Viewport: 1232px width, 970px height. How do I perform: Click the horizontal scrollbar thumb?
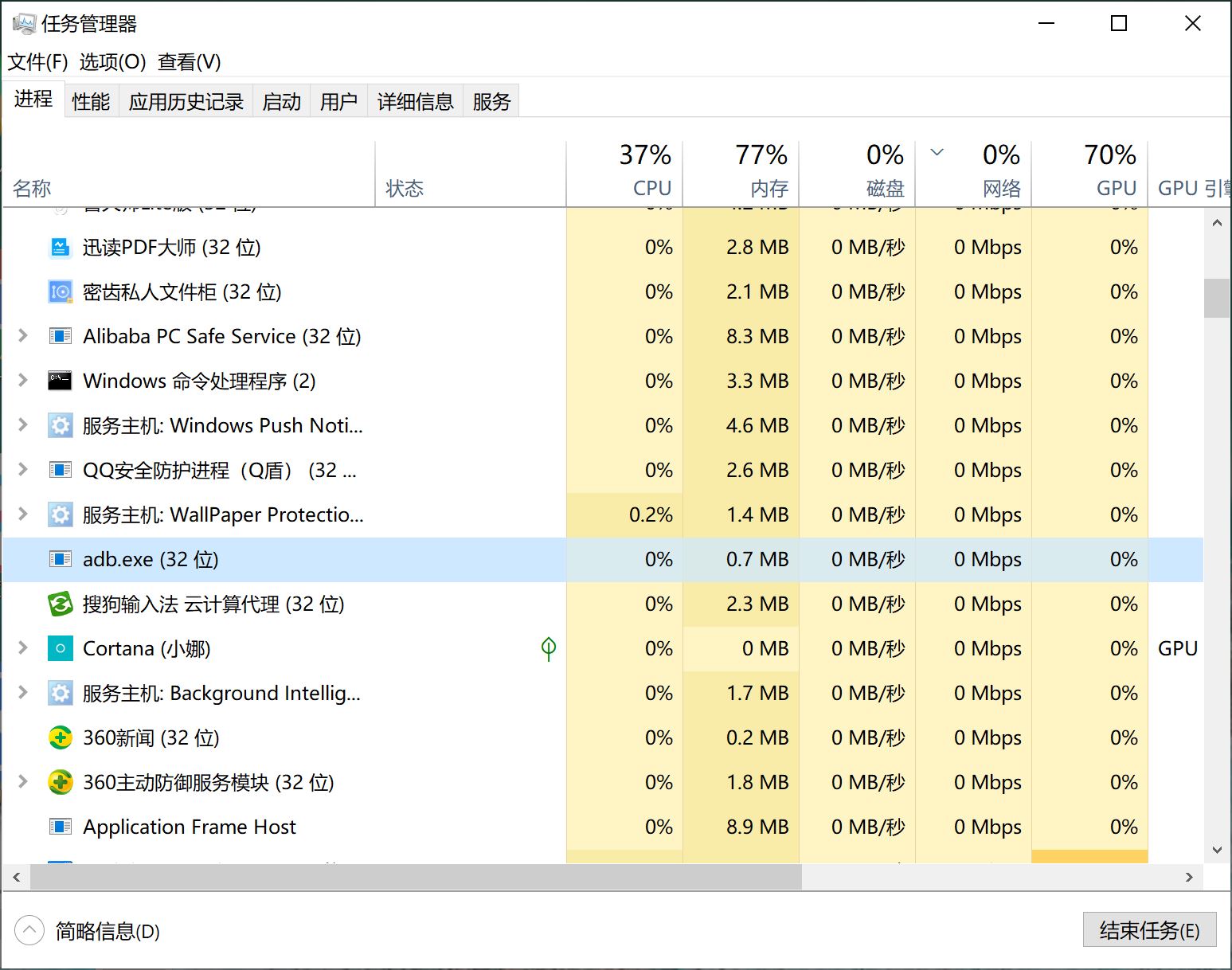point(416,877)
